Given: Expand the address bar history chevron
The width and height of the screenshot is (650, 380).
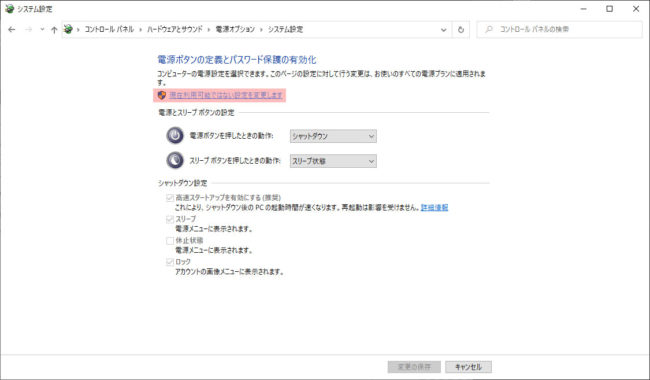Looking at the screenshot, I should [444, 29].
